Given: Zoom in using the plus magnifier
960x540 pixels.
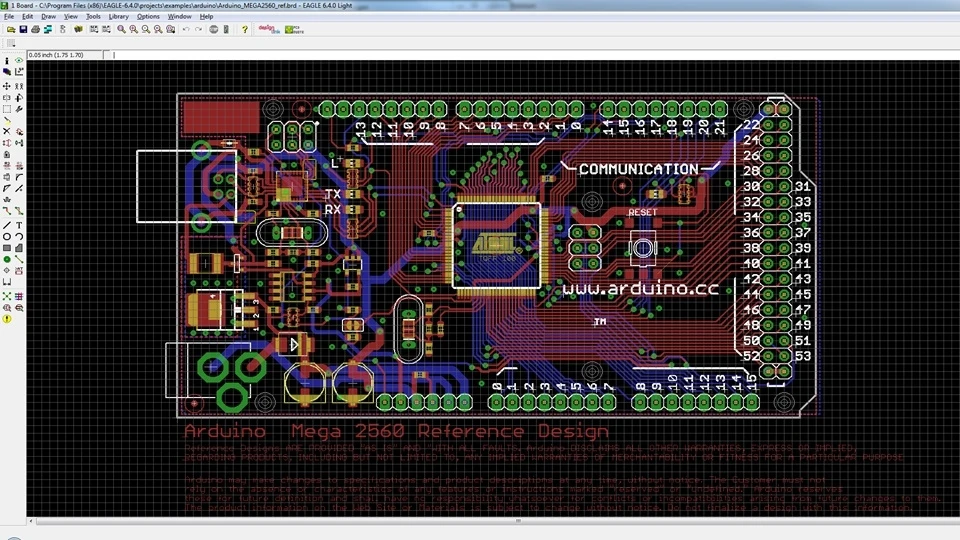Looking at the screenshot, I should pyautogui.click(x=133, y=29).
